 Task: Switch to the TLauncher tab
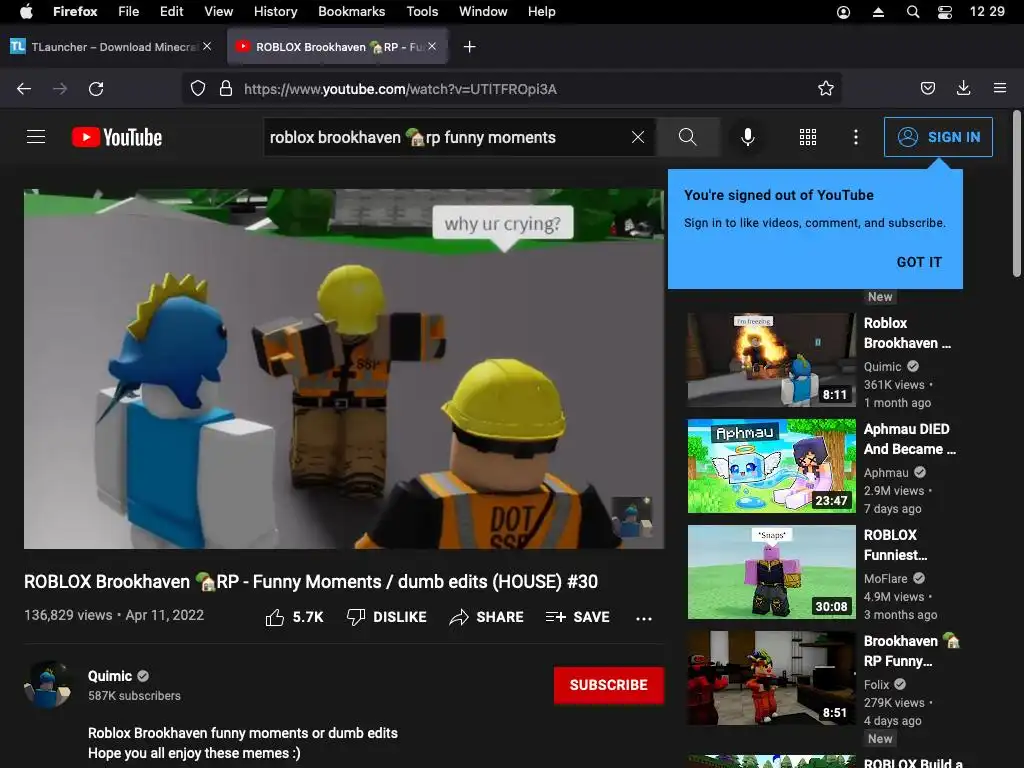(x=110, y=46)
